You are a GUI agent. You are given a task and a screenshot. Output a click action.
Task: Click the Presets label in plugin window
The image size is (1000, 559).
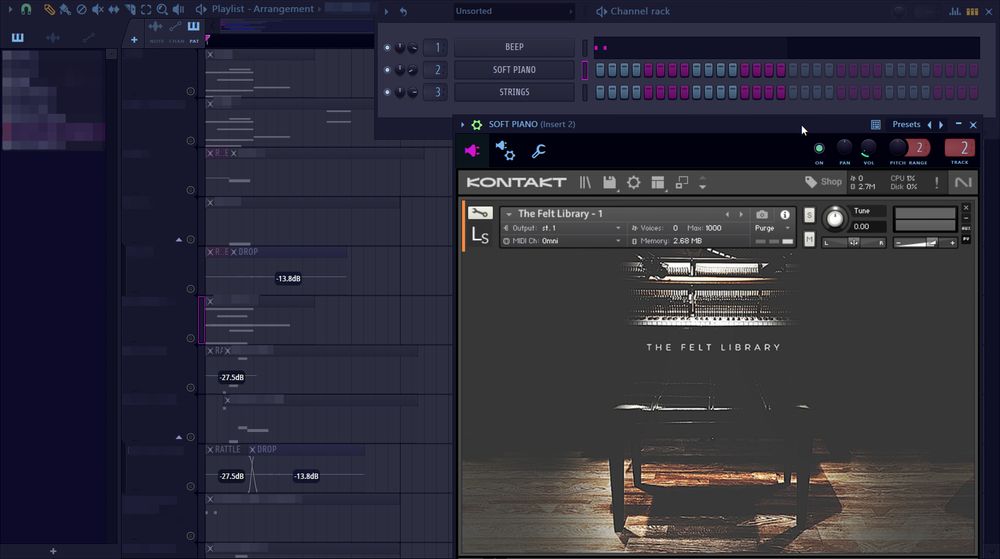906,124
